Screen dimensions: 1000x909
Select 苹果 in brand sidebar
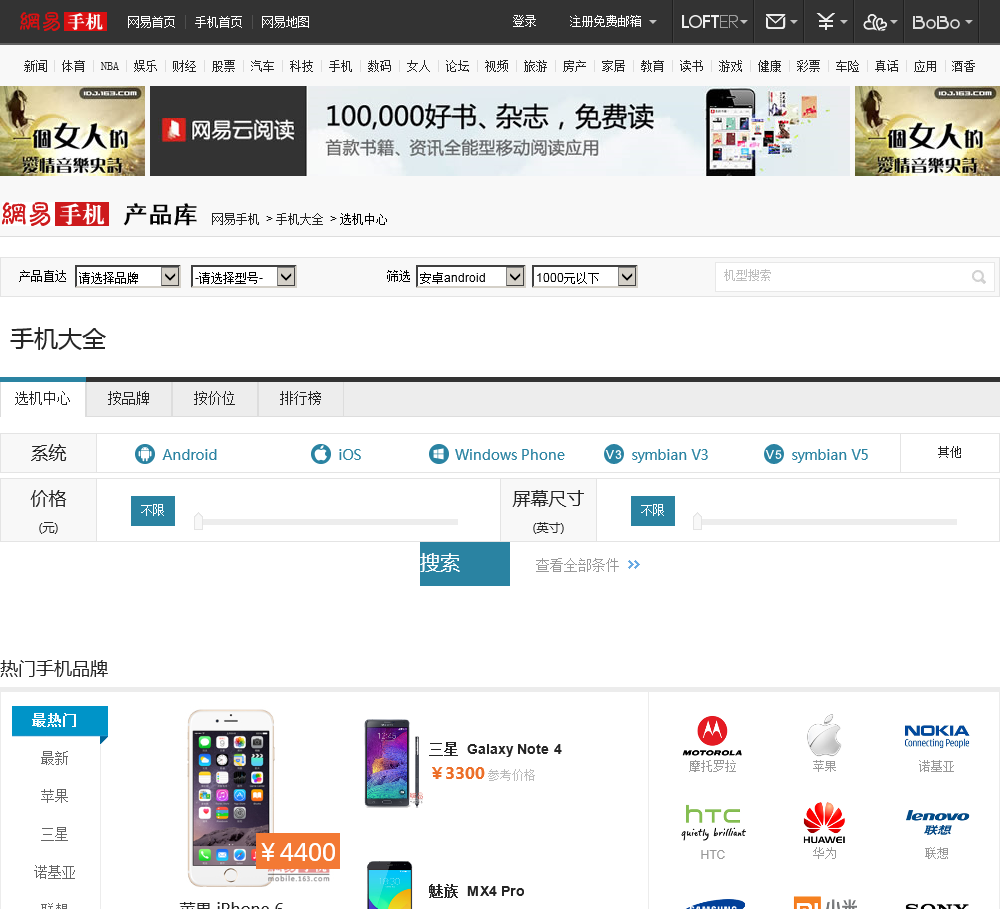(55, 796)
